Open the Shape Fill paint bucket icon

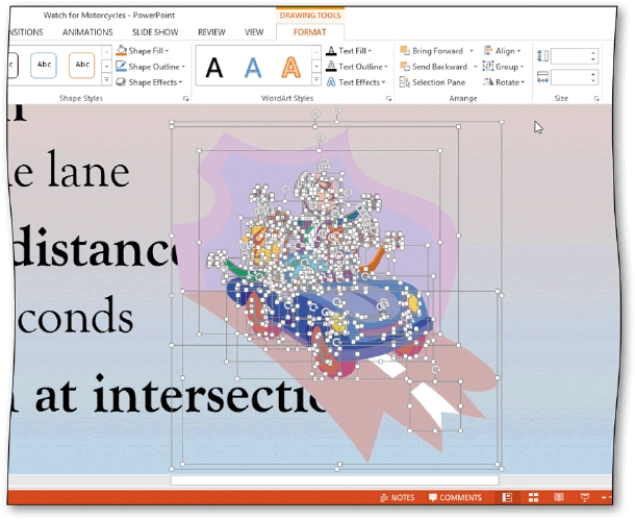click(x=121, y=51)
